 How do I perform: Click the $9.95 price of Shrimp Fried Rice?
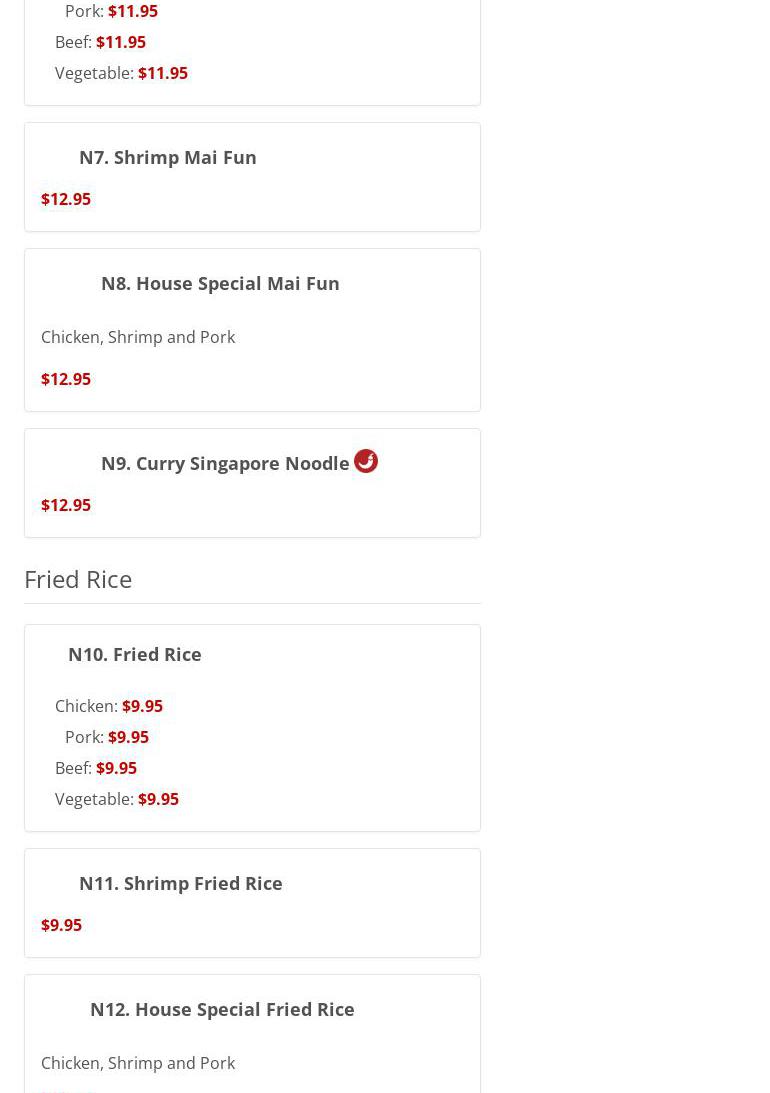tap(61, 925)
